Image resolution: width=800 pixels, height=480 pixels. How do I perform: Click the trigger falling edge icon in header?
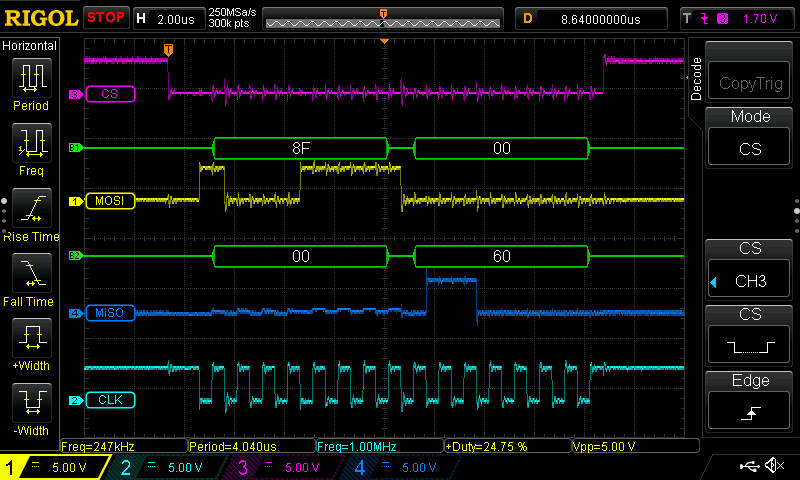point(705,19)
